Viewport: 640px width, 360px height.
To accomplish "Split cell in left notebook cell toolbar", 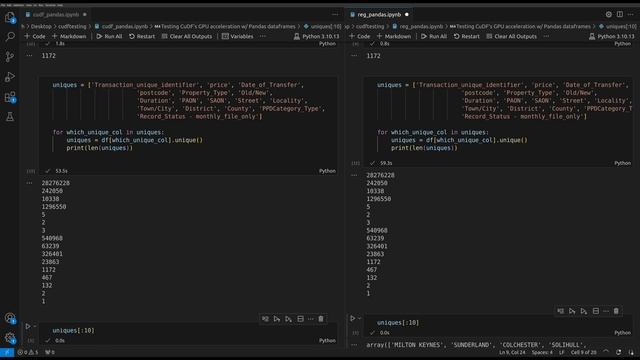I will click(300, 319).
